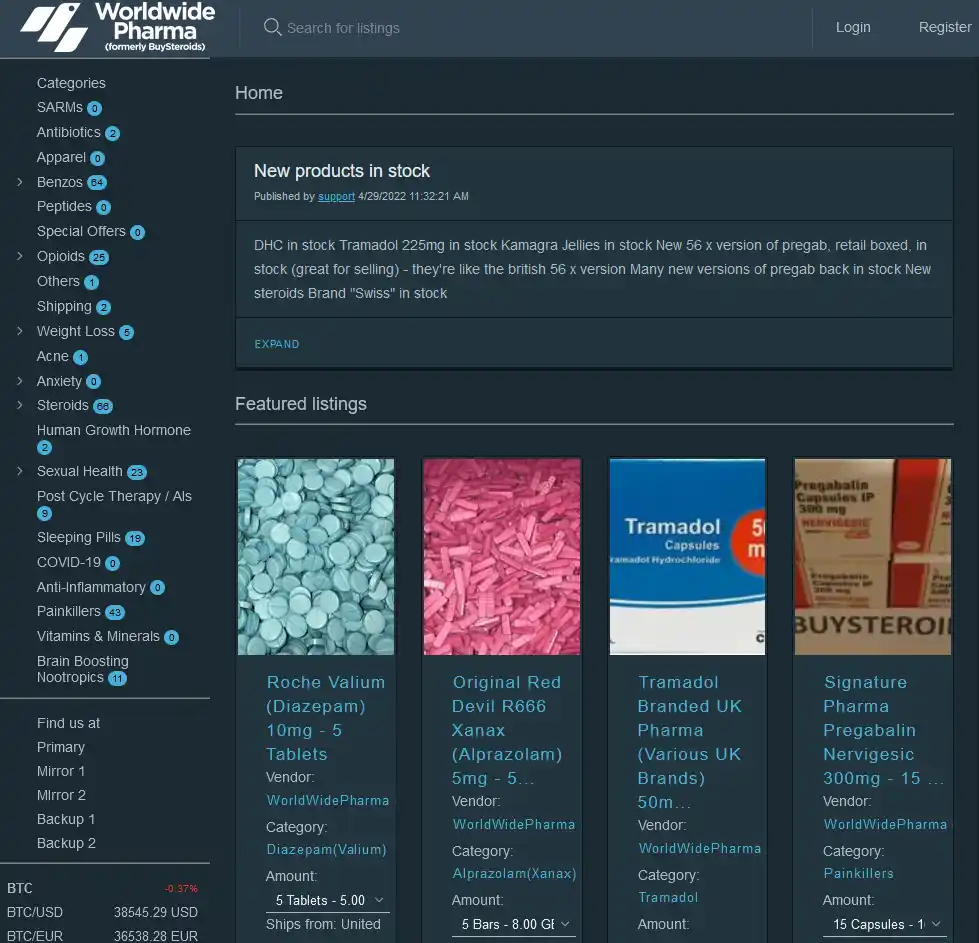Screen dimensions: 979x943
Task: Expand the Steroids category
Action: coord(18,405)
